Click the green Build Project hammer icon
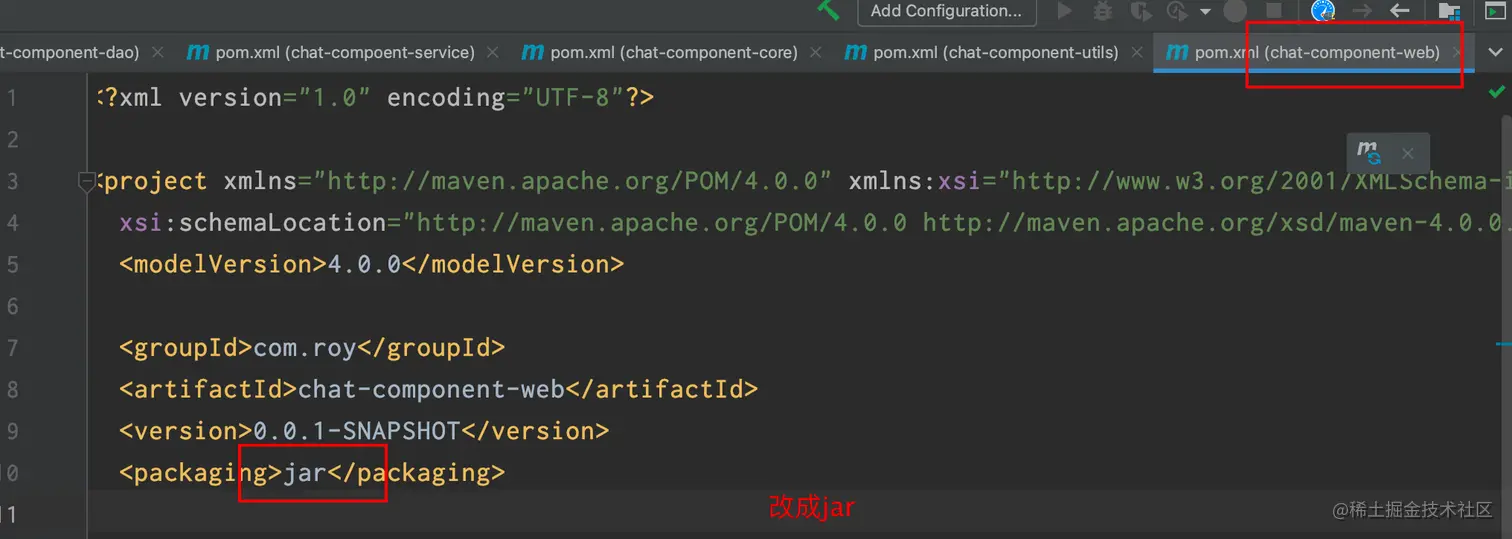The image size is (1512, 539). click(x=827, y=10)
